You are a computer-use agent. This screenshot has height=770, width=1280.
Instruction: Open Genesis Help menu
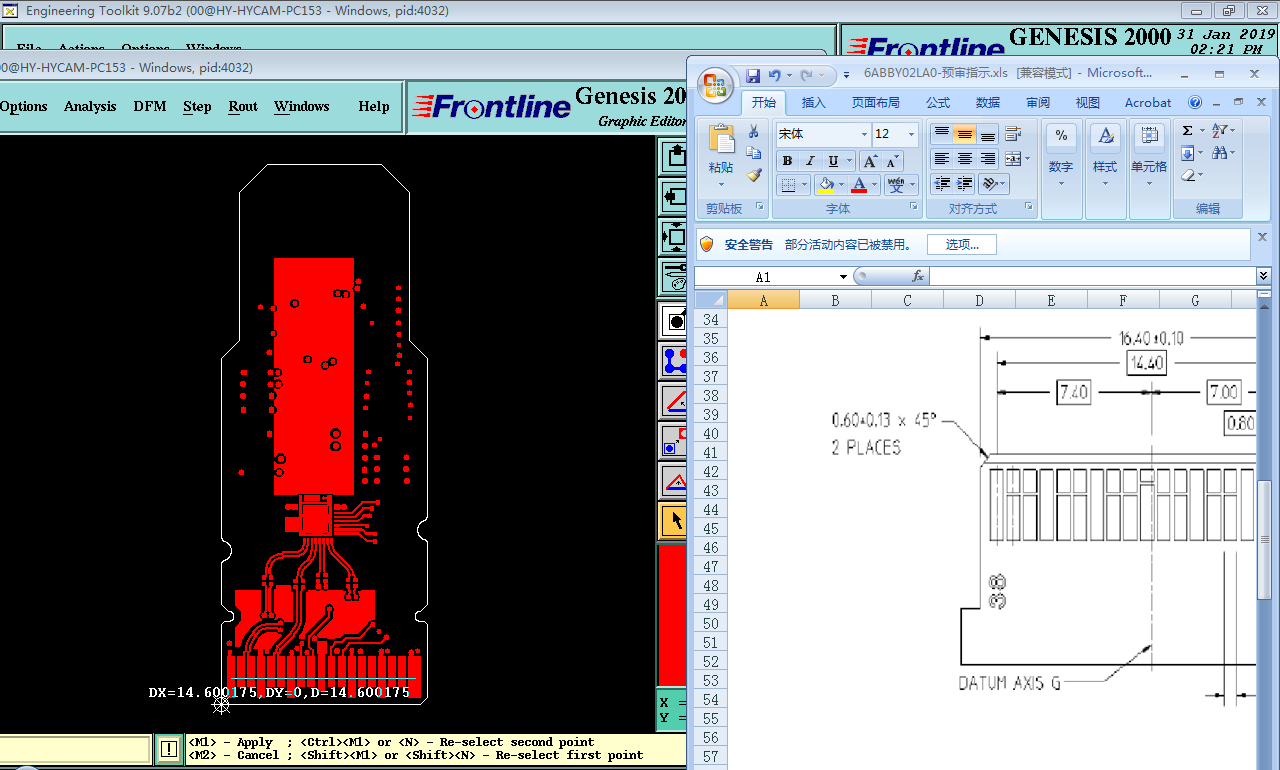tap(374, 107)
